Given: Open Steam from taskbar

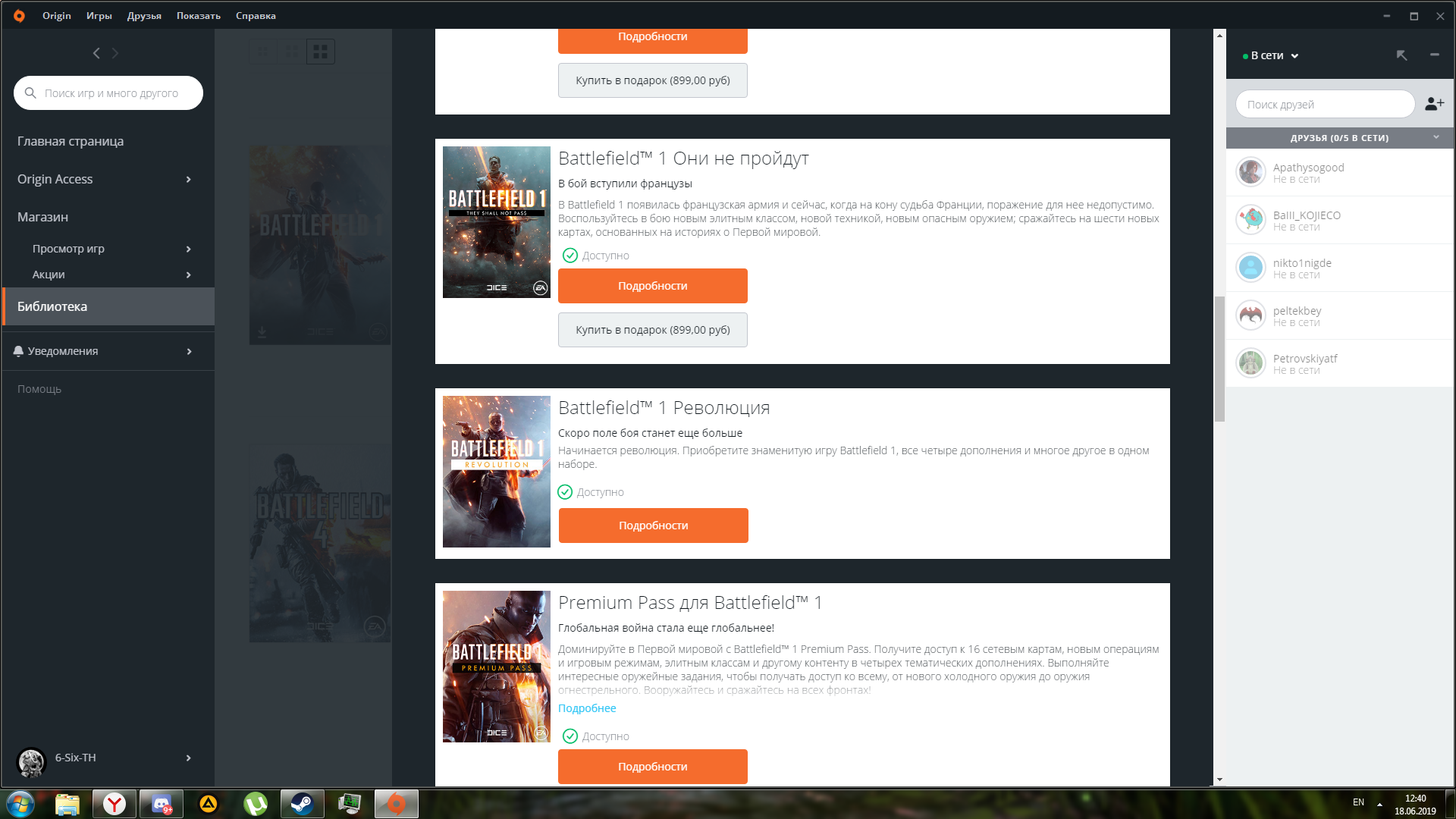Looking at the screenshot, I should (303, 804).
